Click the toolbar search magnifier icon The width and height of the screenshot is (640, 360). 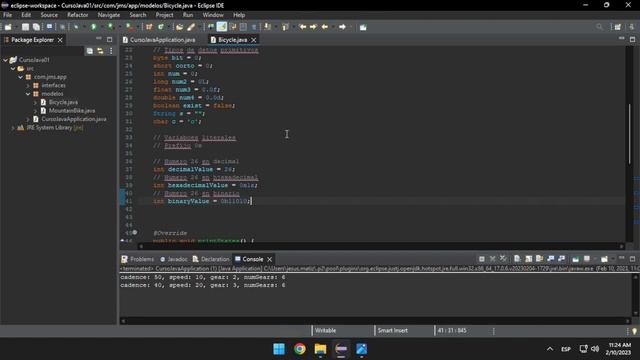[x=599, y=27]
